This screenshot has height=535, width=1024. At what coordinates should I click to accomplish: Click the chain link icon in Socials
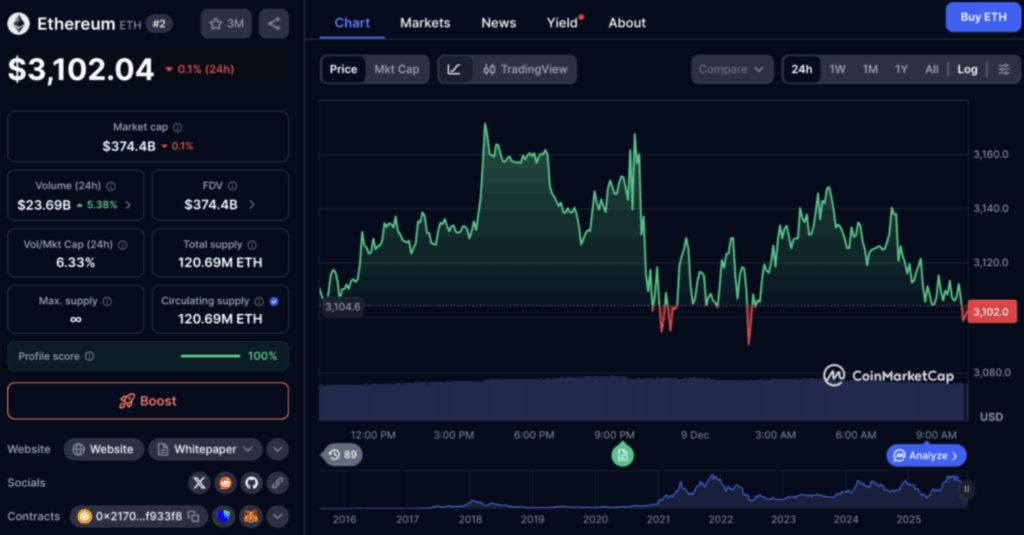pos(277,483)
